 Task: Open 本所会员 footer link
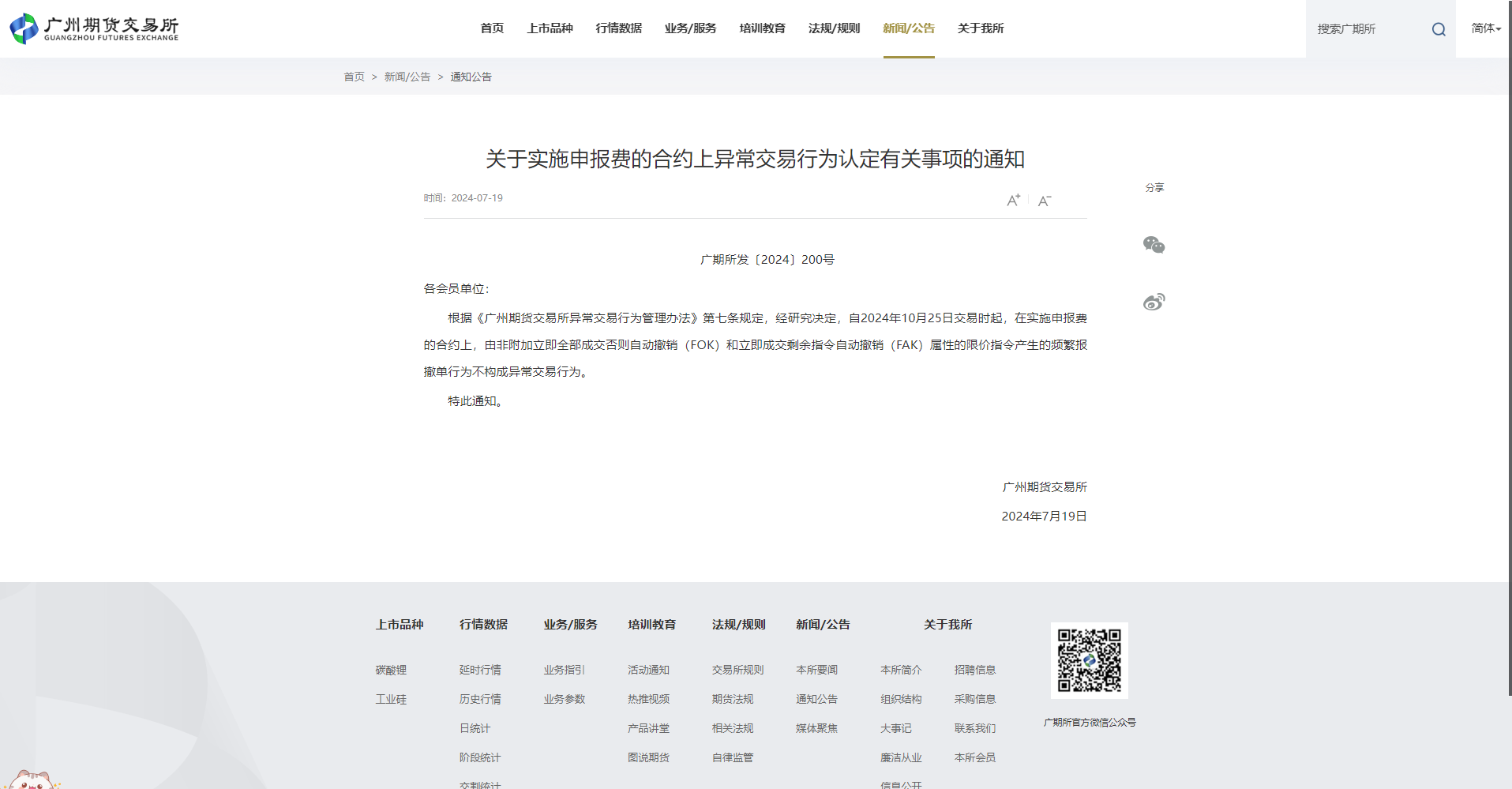pyautogui.click(x=975, y=757)
